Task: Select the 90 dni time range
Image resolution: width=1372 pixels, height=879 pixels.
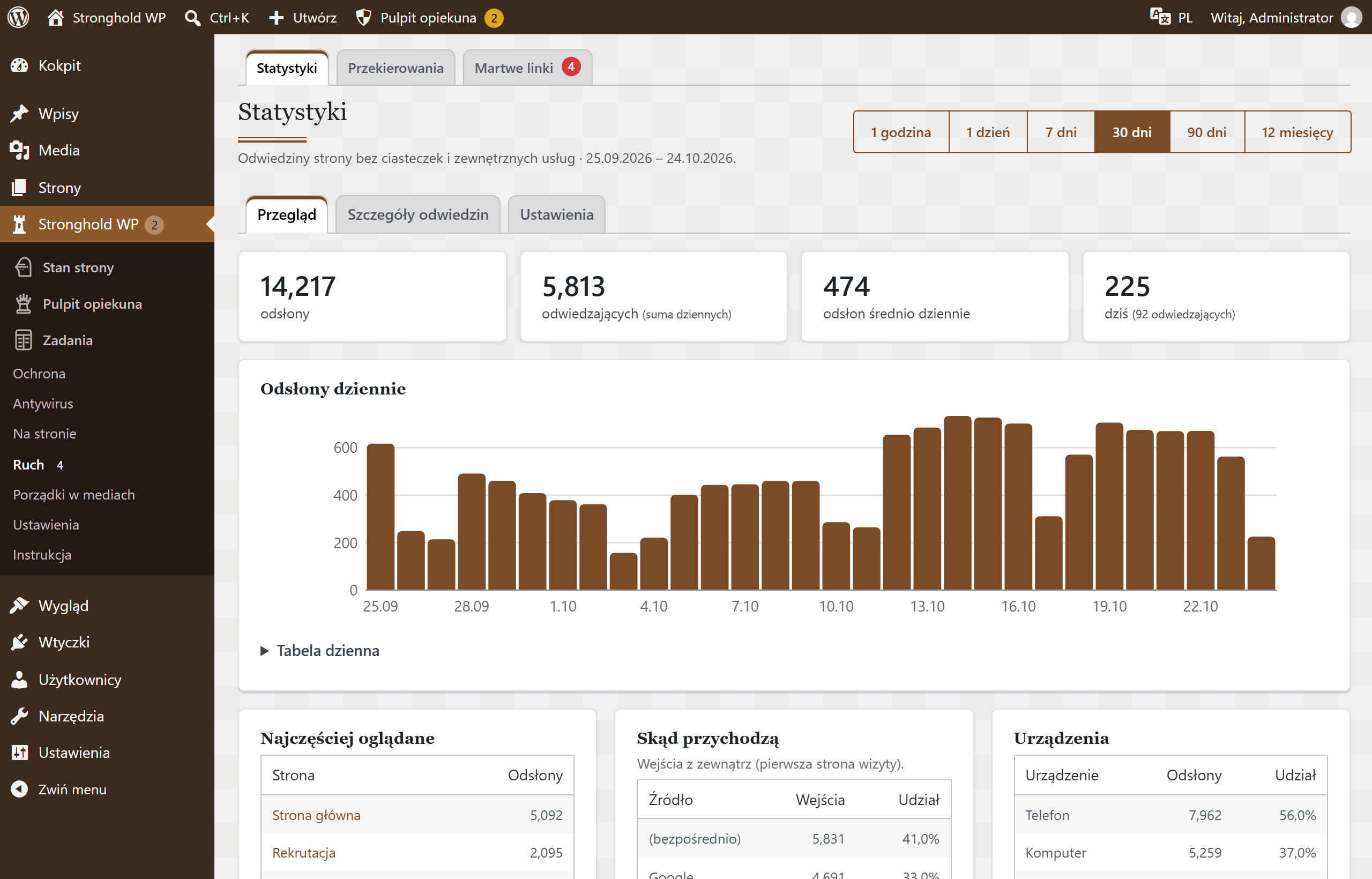Action: (1206, 132)
